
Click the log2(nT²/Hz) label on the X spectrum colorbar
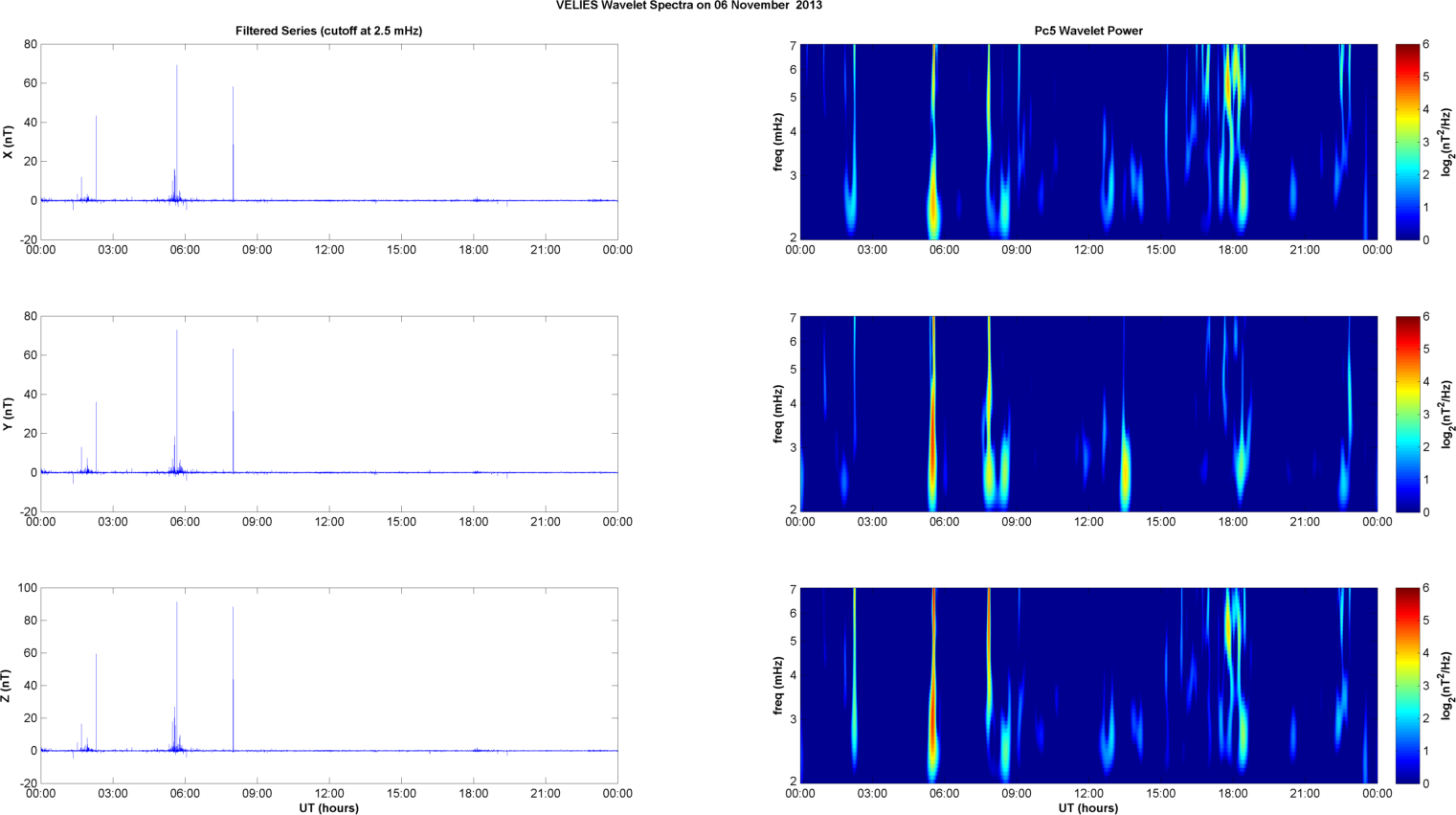1447,142
